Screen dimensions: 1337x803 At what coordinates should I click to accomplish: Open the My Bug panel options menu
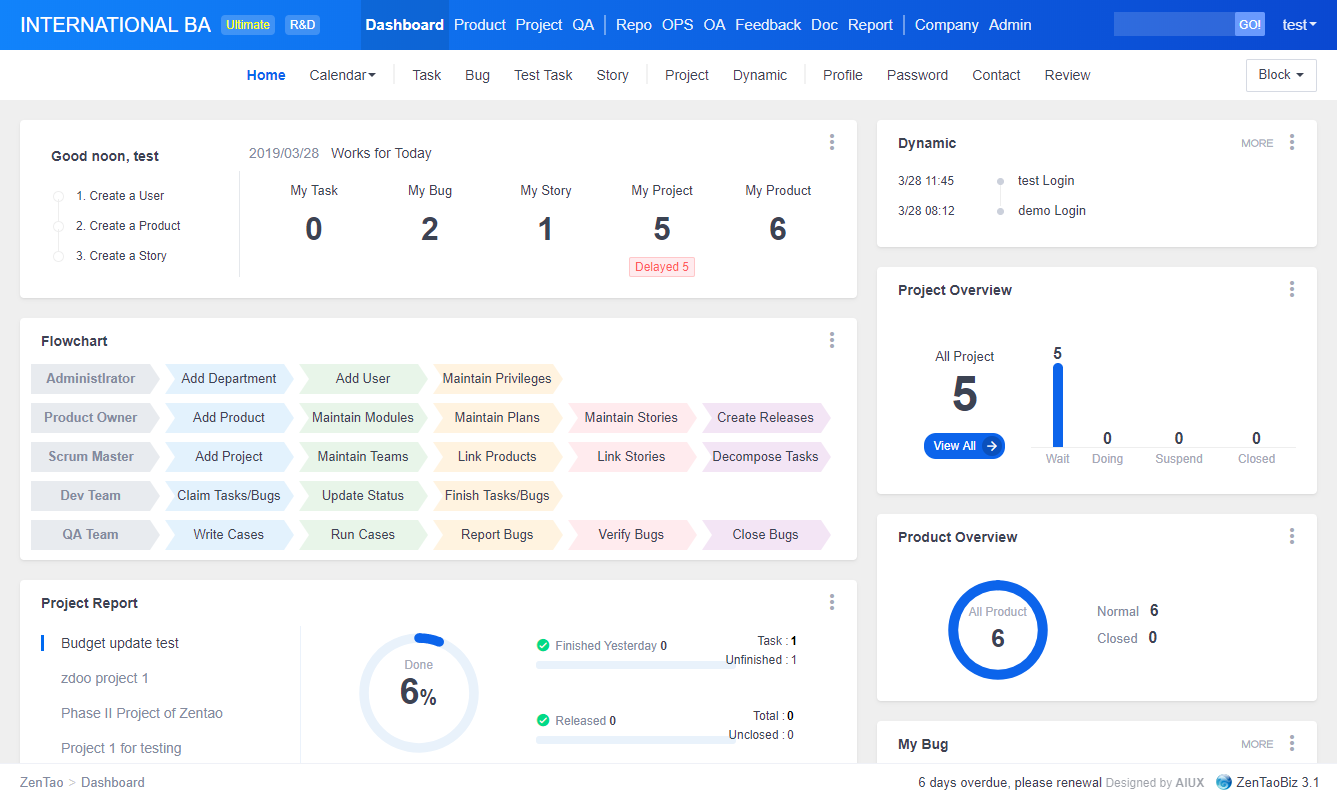tap(1291, 743)
